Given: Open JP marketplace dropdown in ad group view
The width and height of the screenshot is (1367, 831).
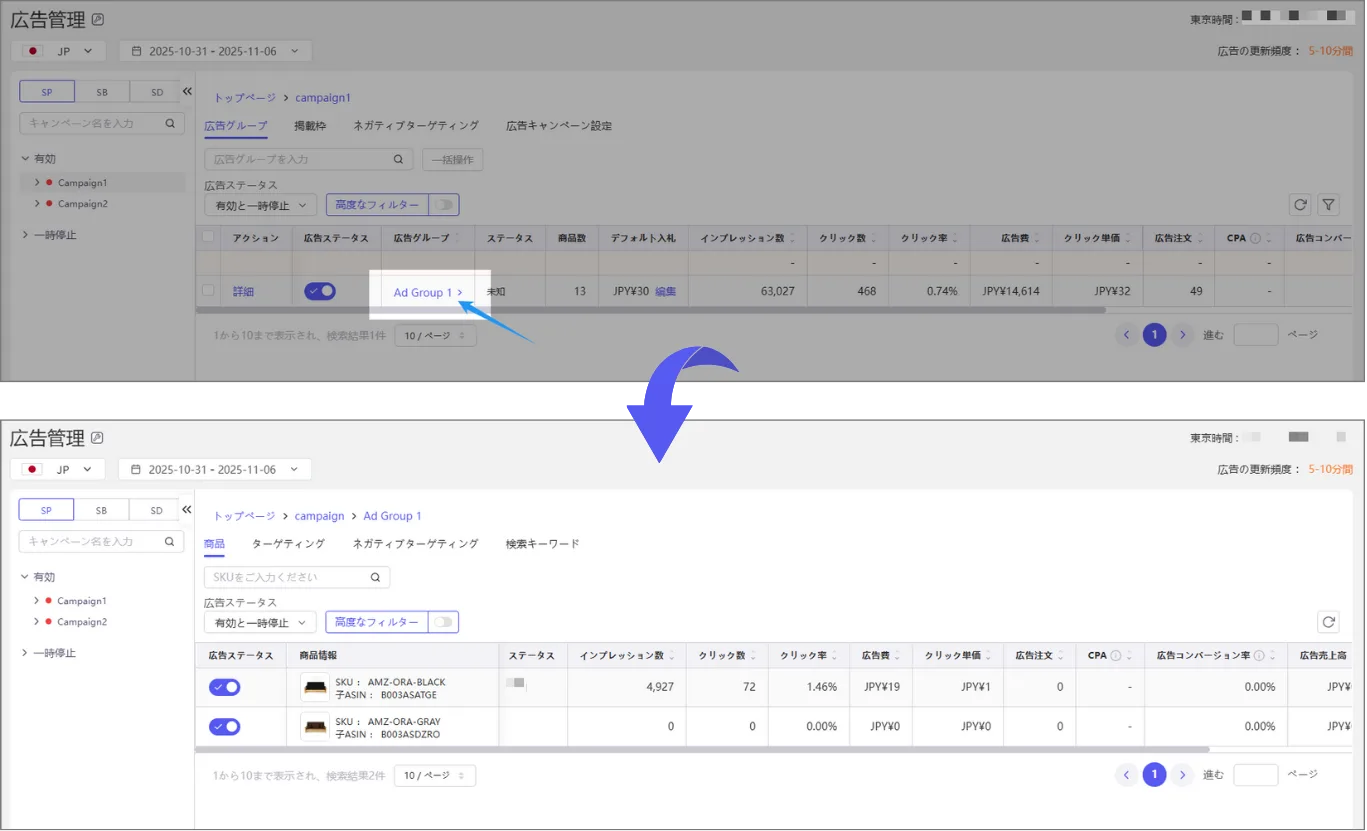Looking at the screenshot, I should click(58, 51).
